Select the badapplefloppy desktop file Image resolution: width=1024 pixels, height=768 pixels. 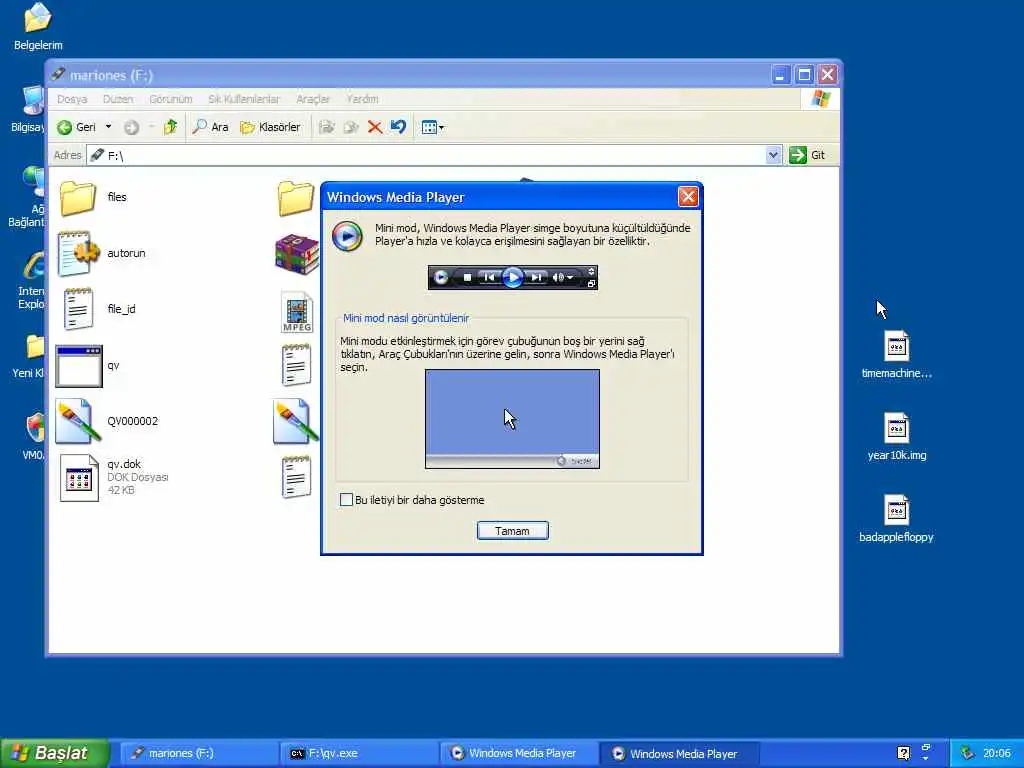(897, 520)
